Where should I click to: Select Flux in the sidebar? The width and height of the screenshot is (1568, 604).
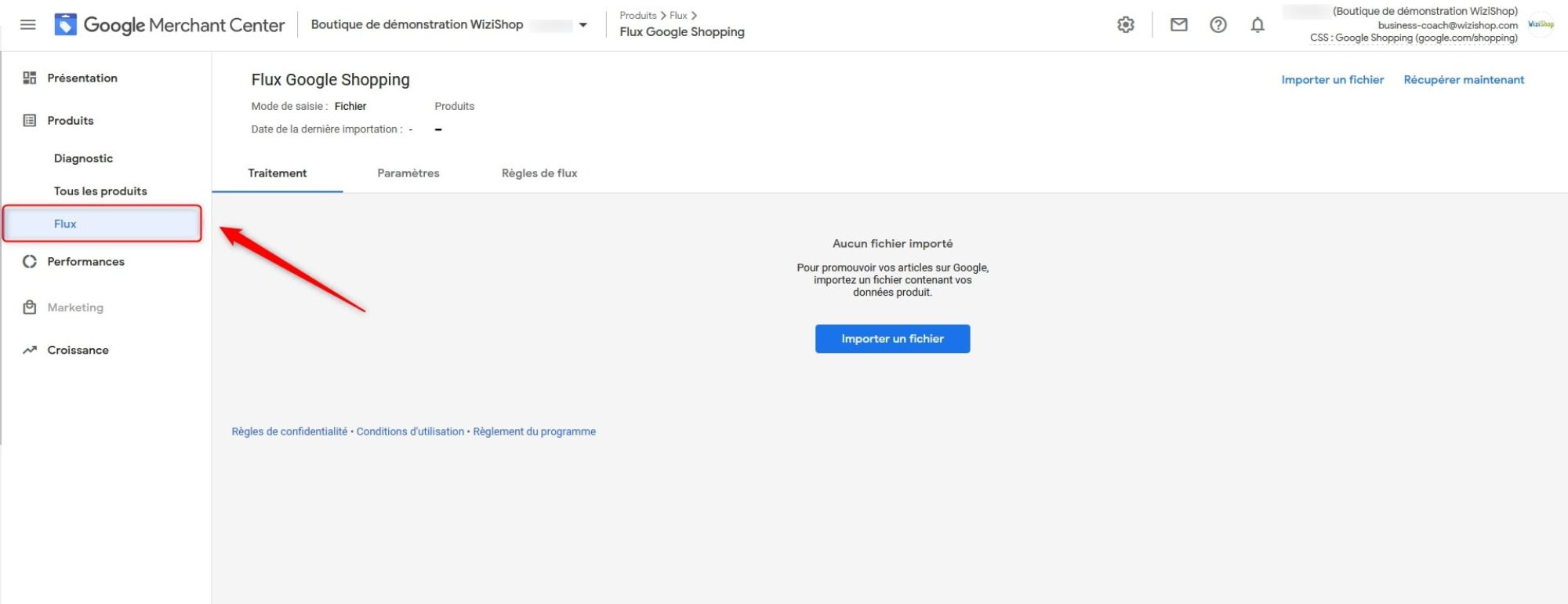pyautogui.click(x=103, y=224)
